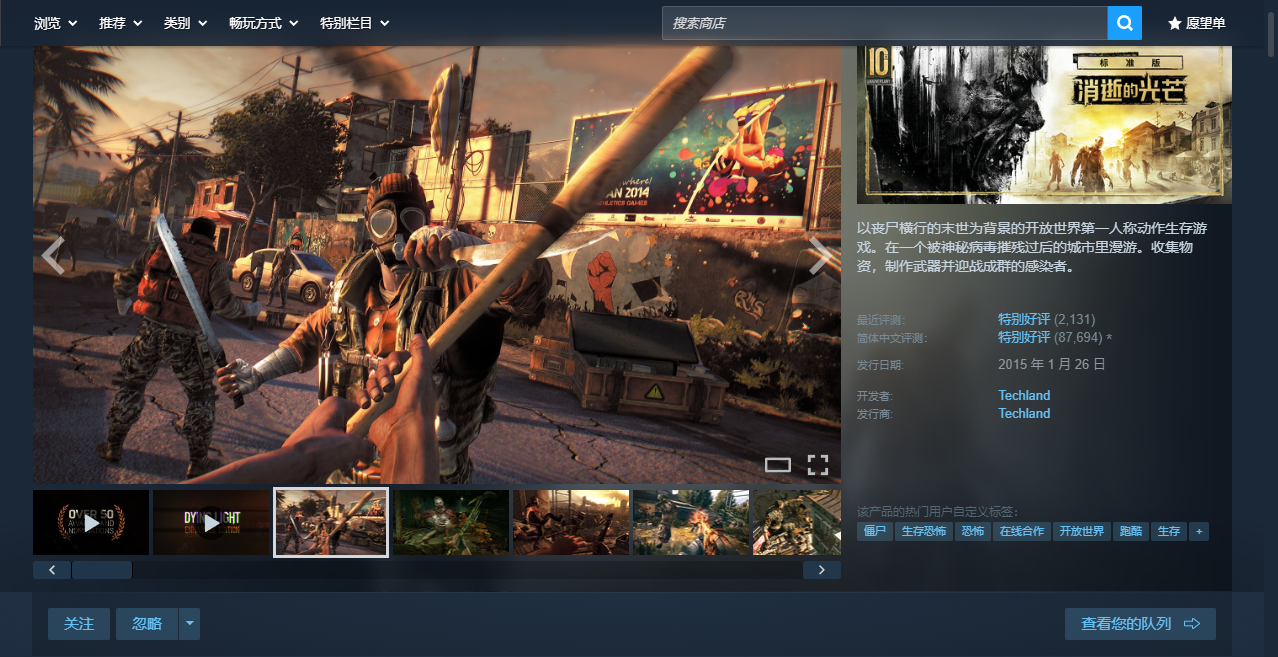The height and width of the screenshot is (657, 1278).
Task: Enter fullscreen screenshot view
Action: (x=818, y=464)
